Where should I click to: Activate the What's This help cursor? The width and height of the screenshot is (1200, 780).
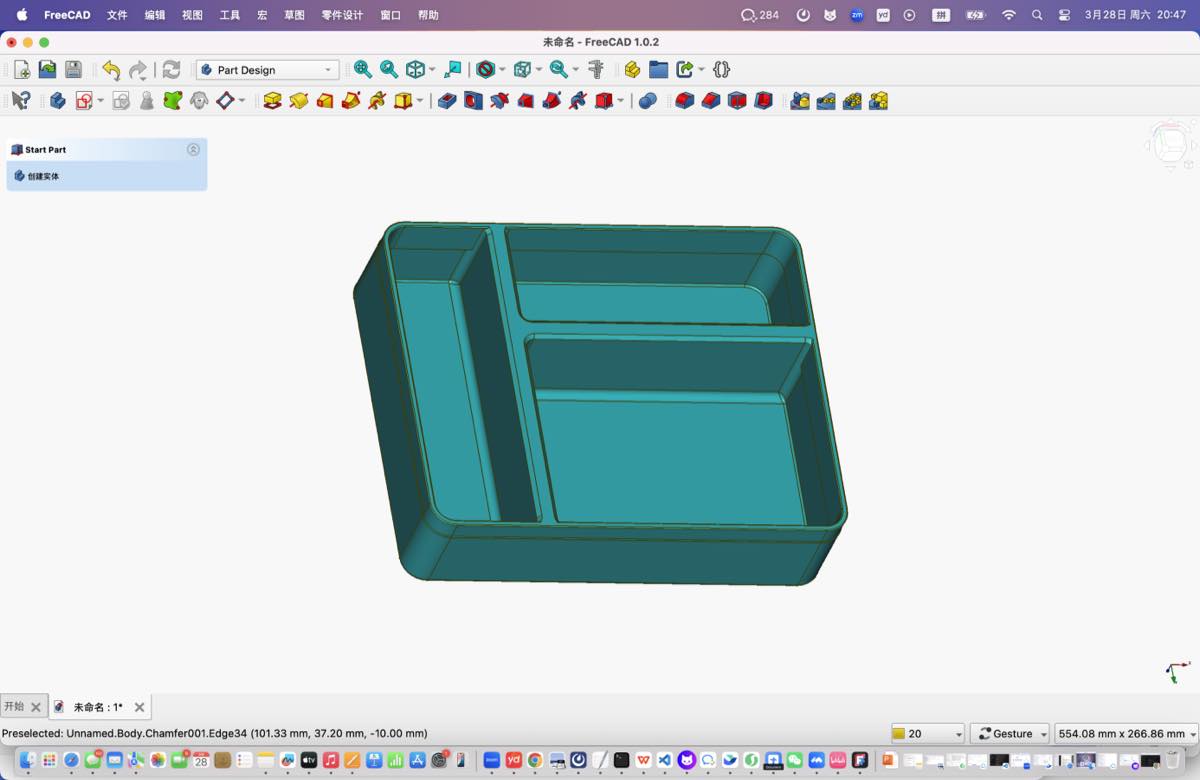(x=21, y=101)
